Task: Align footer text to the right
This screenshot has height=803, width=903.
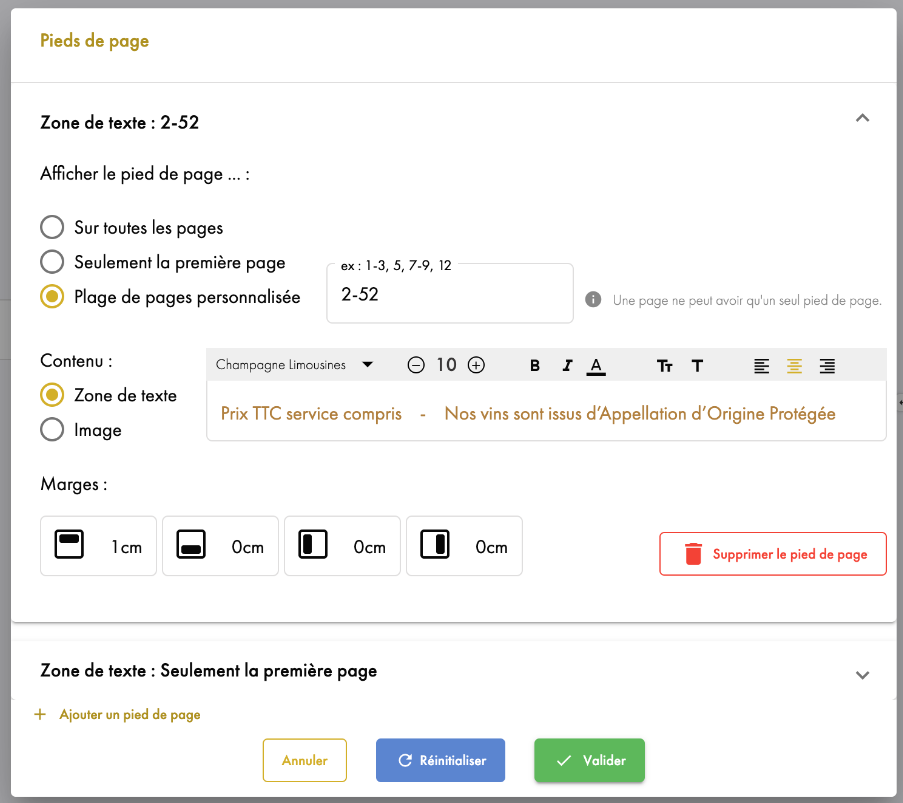Action: tap(828, 366)
